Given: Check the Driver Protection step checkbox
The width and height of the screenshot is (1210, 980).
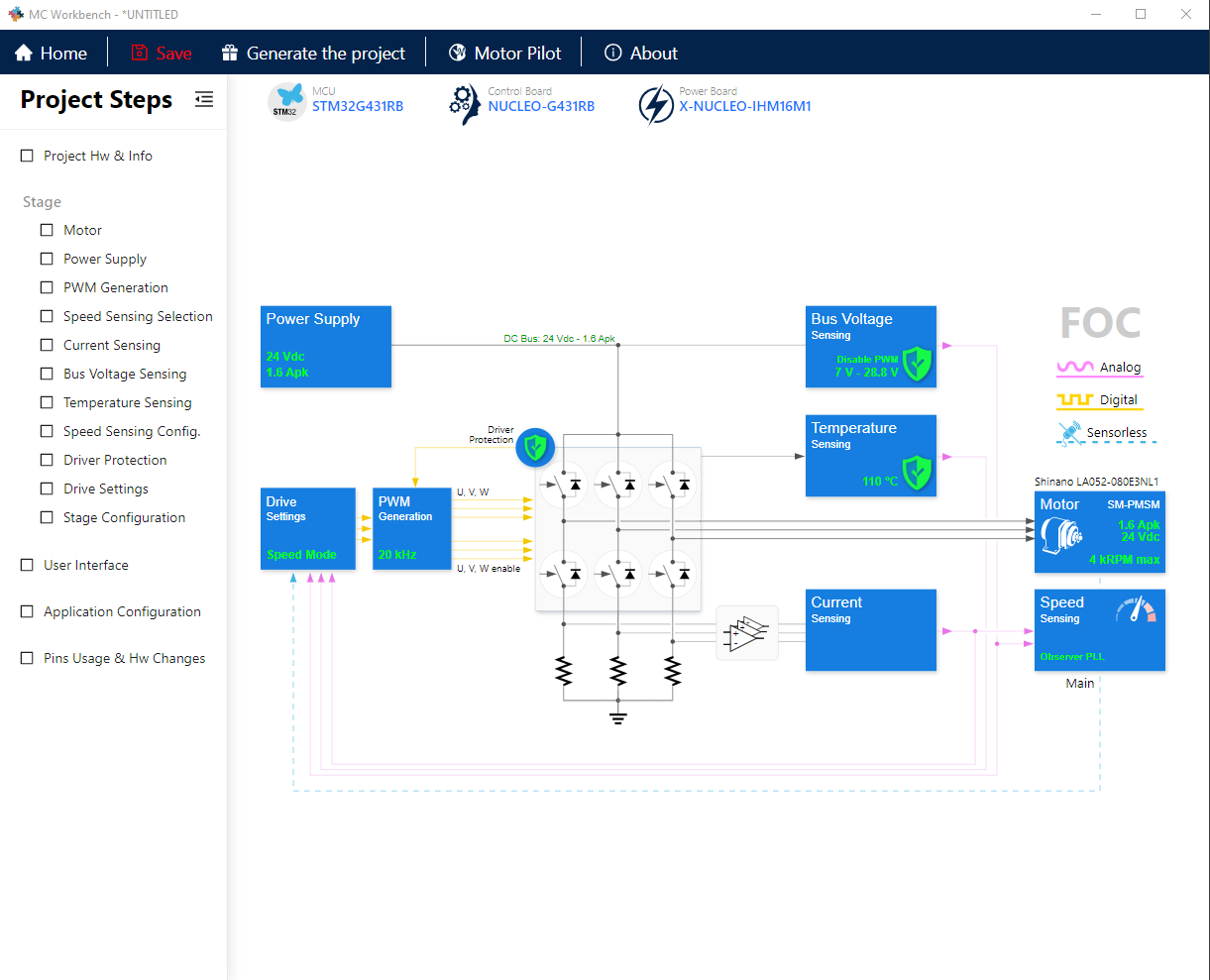Looking at the screenshot, I should click(47, 460).
